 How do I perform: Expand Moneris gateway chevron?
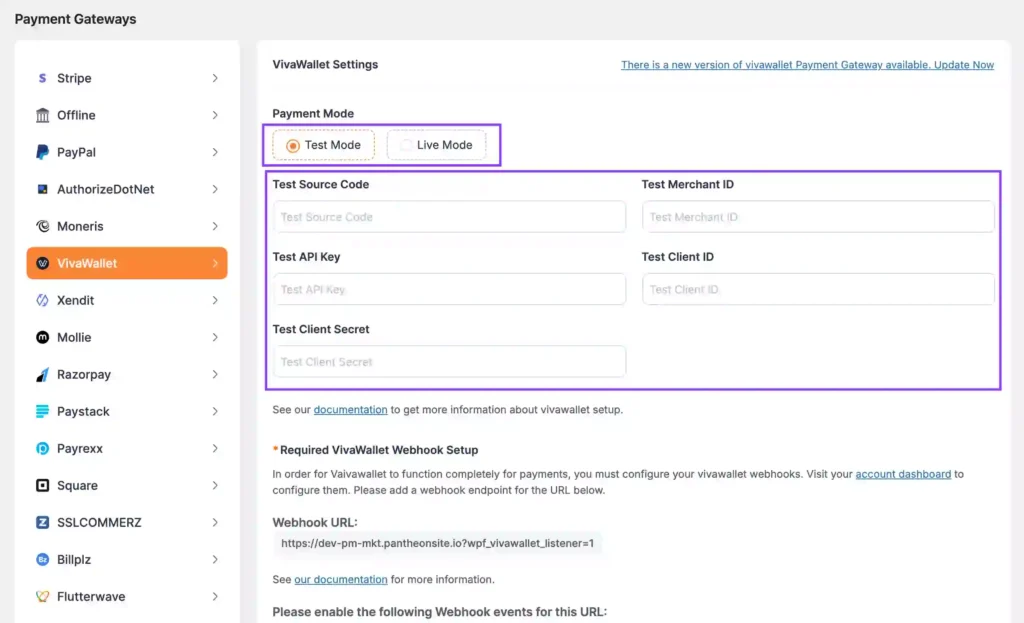[215, 226]
